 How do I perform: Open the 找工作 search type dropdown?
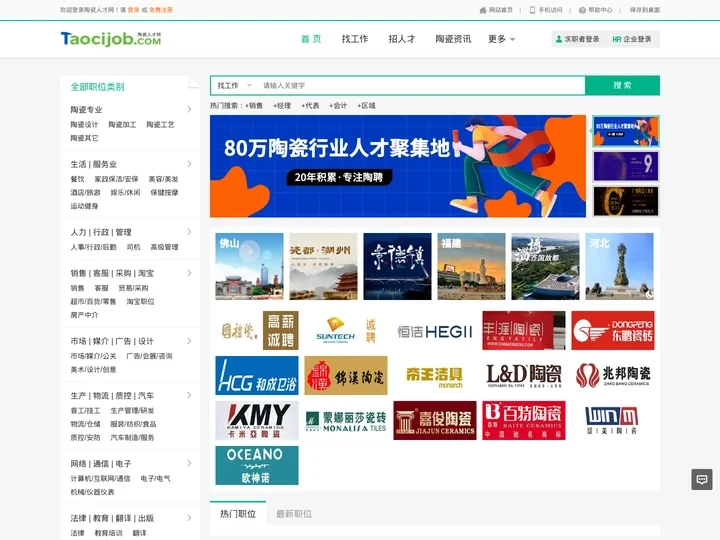coord(235,85)
